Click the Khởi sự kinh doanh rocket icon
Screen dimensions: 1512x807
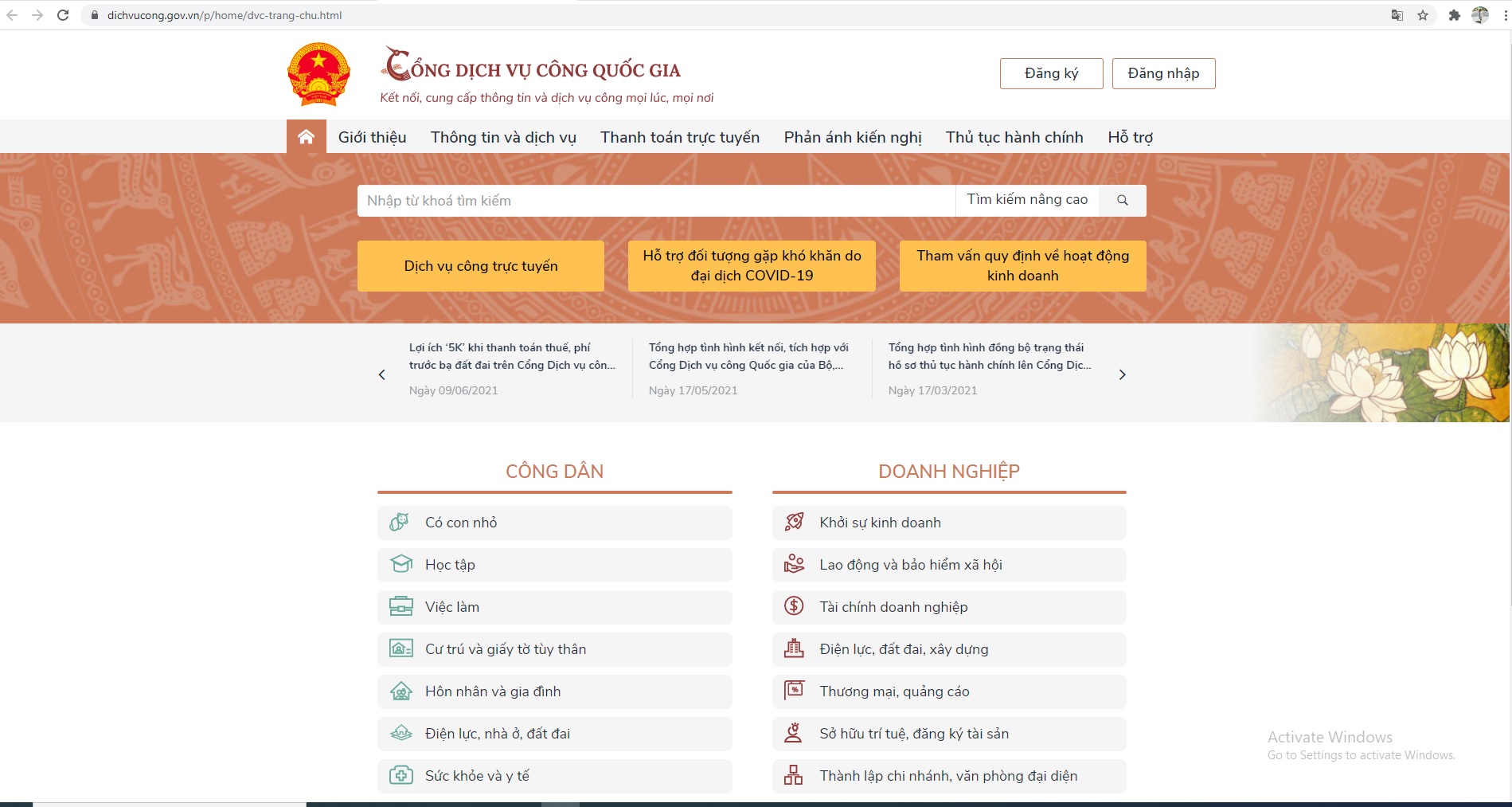pos(795,522)
